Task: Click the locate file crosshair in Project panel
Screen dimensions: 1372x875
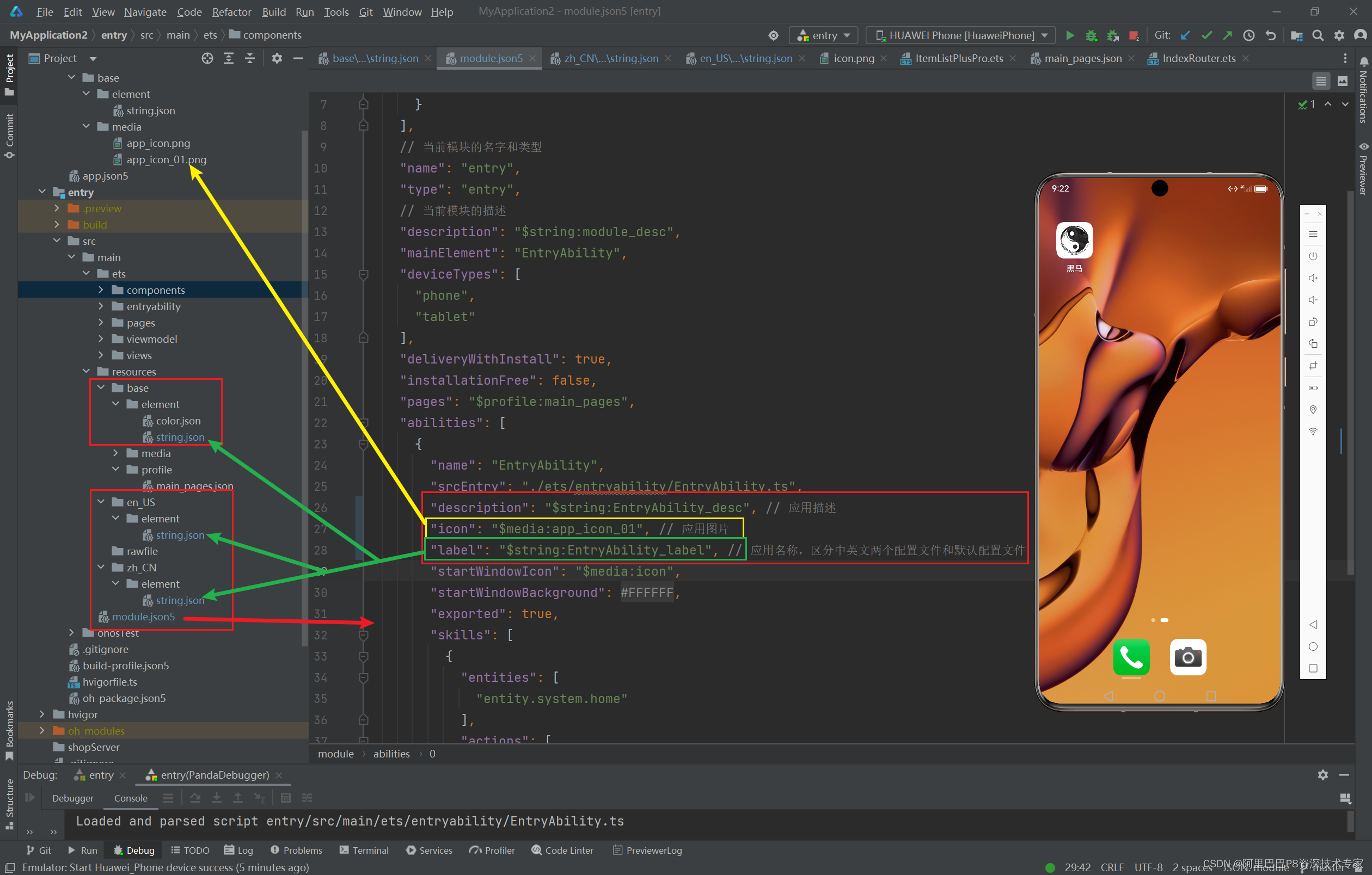Action: (207, 58)
